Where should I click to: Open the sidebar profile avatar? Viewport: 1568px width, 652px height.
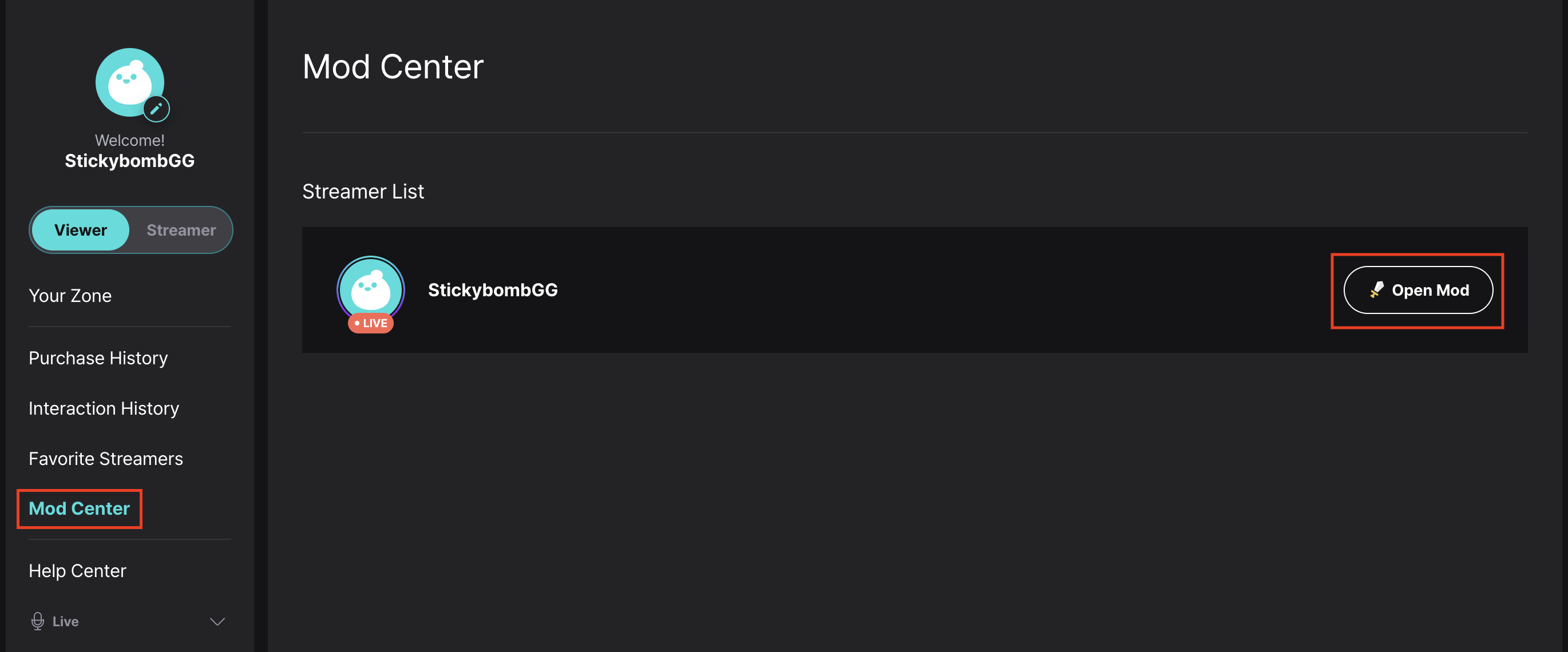(x=130, y=82)
